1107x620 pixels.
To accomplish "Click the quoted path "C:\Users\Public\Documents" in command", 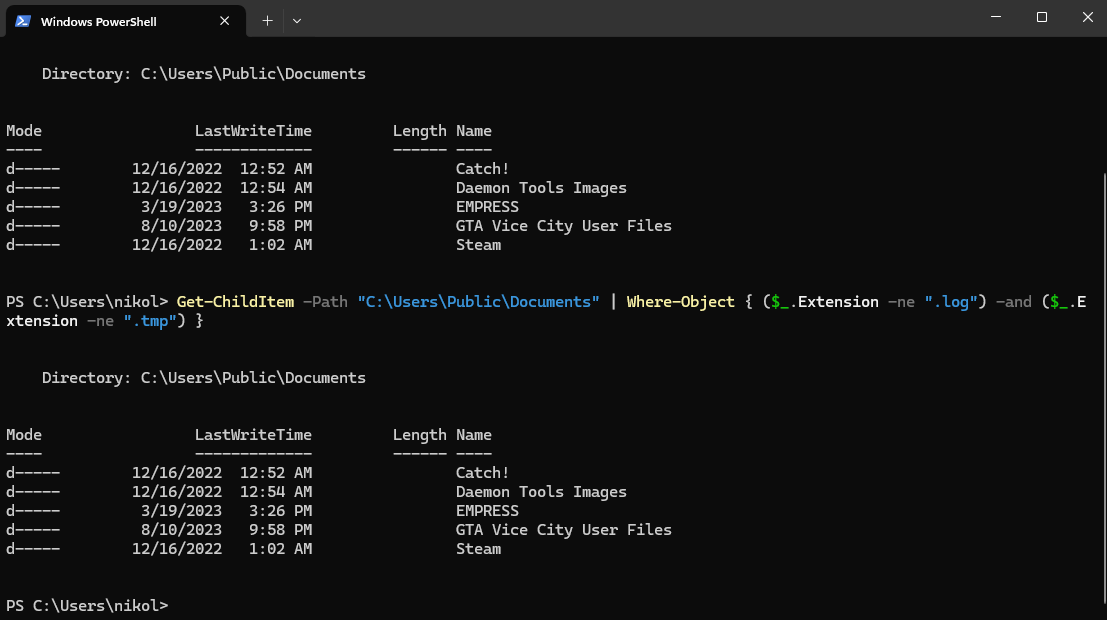I will [x=478, y=302].
